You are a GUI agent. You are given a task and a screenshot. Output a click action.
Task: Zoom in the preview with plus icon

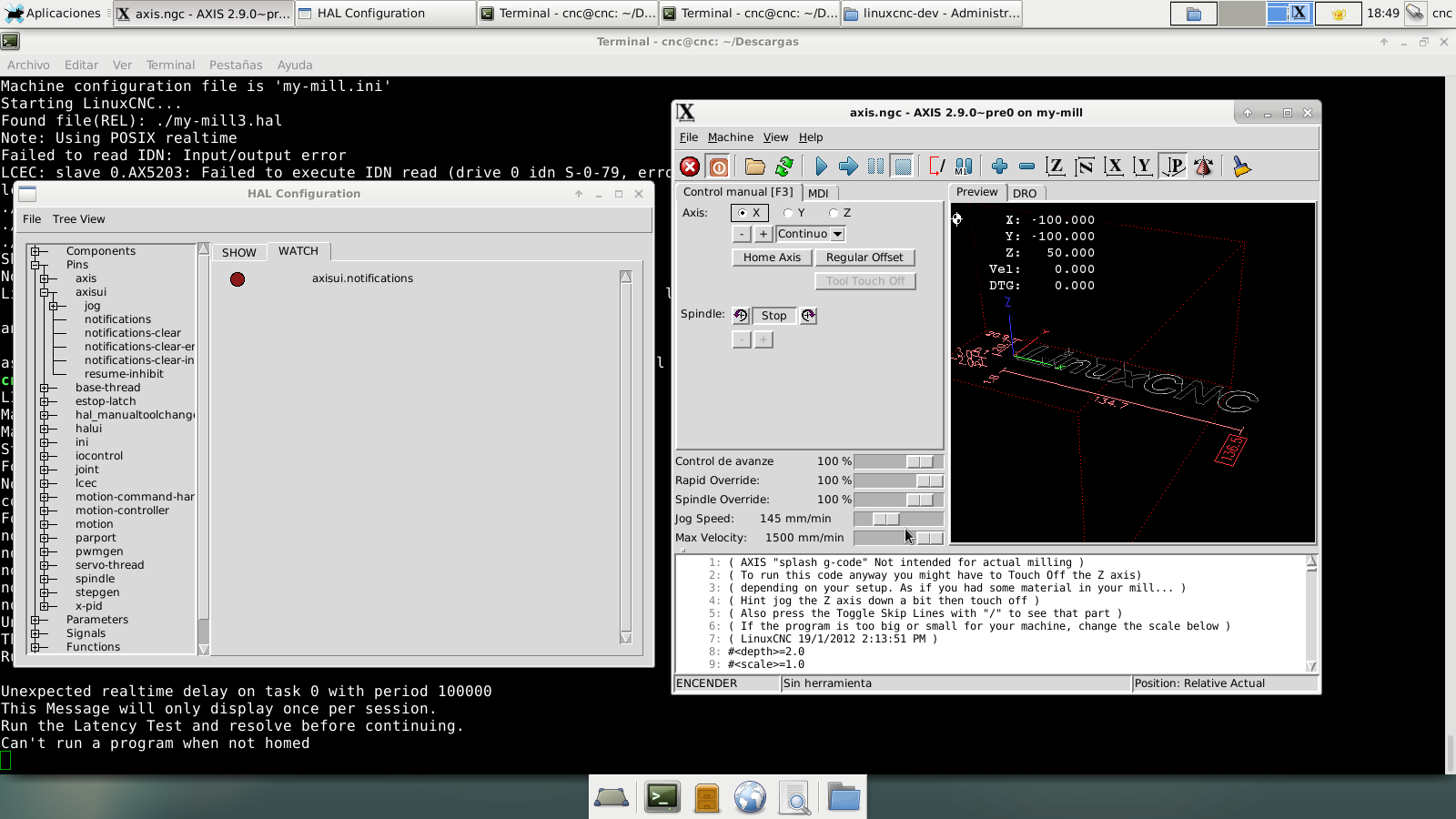[999, 167]
